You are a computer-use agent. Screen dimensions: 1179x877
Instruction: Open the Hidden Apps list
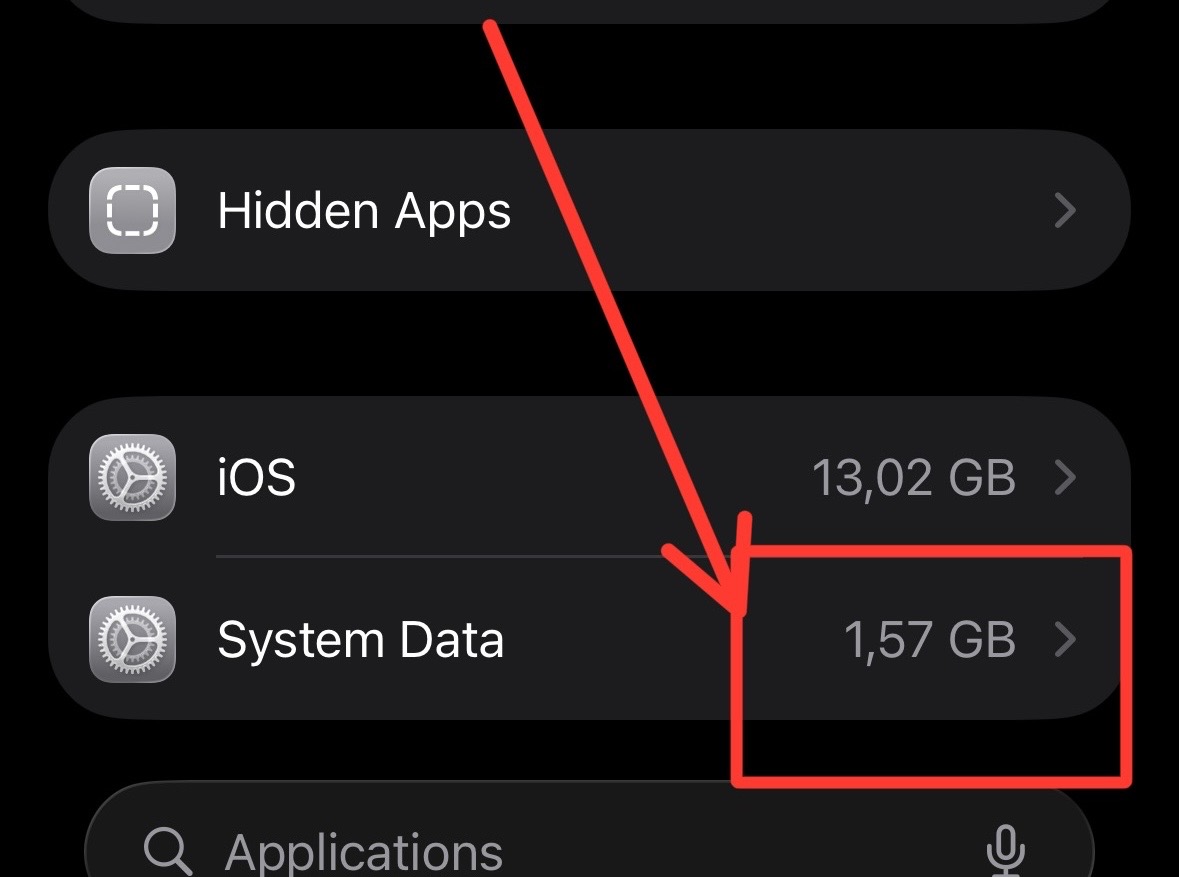coord(400,210)
